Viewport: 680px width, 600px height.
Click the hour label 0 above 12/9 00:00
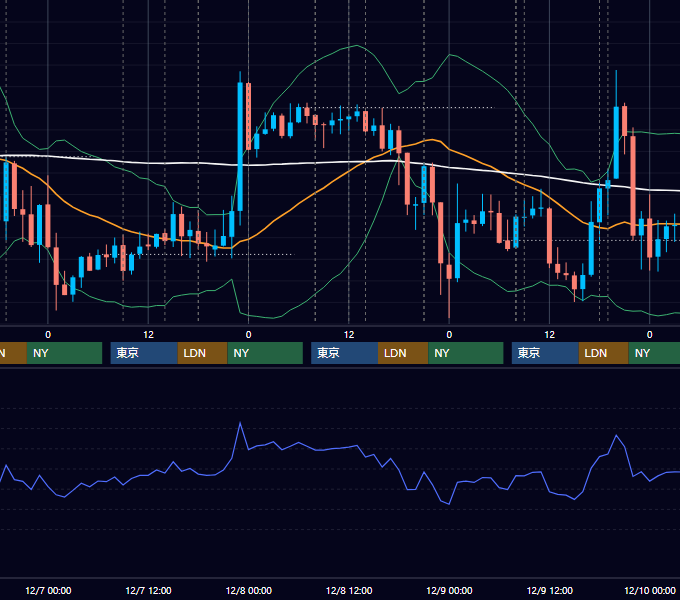point(449,335)
